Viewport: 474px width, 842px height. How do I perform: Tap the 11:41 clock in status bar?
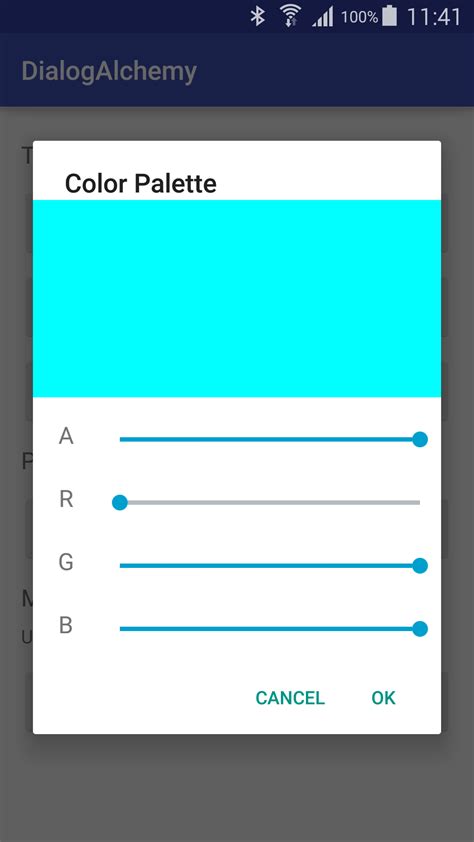(x=434, y=17)
